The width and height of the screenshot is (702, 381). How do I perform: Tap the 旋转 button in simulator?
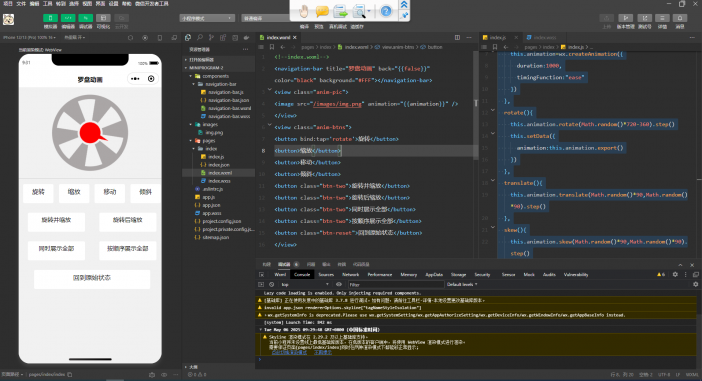pos(39,193)
